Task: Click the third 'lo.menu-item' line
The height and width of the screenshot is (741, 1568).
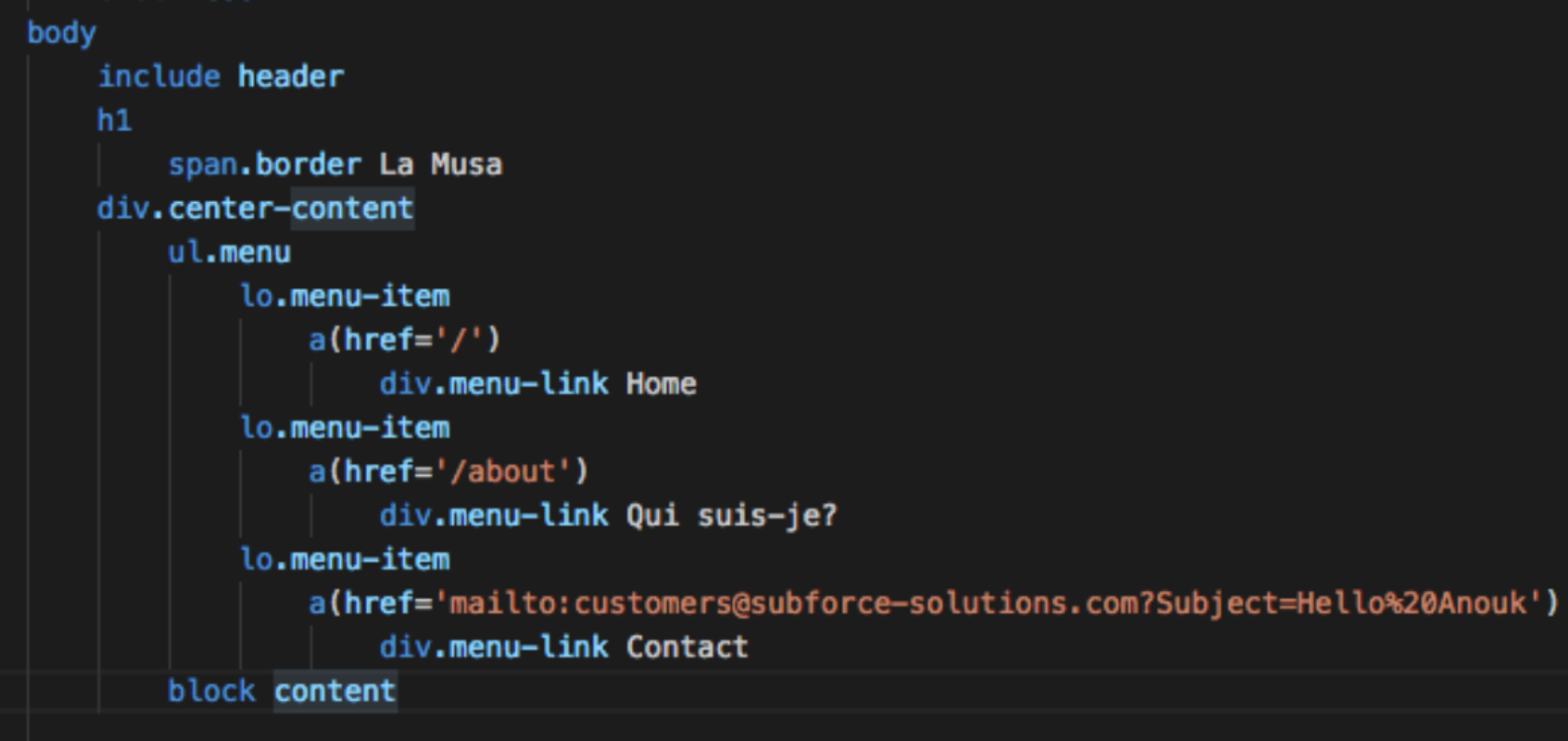Action: click(x=345, y=559)
